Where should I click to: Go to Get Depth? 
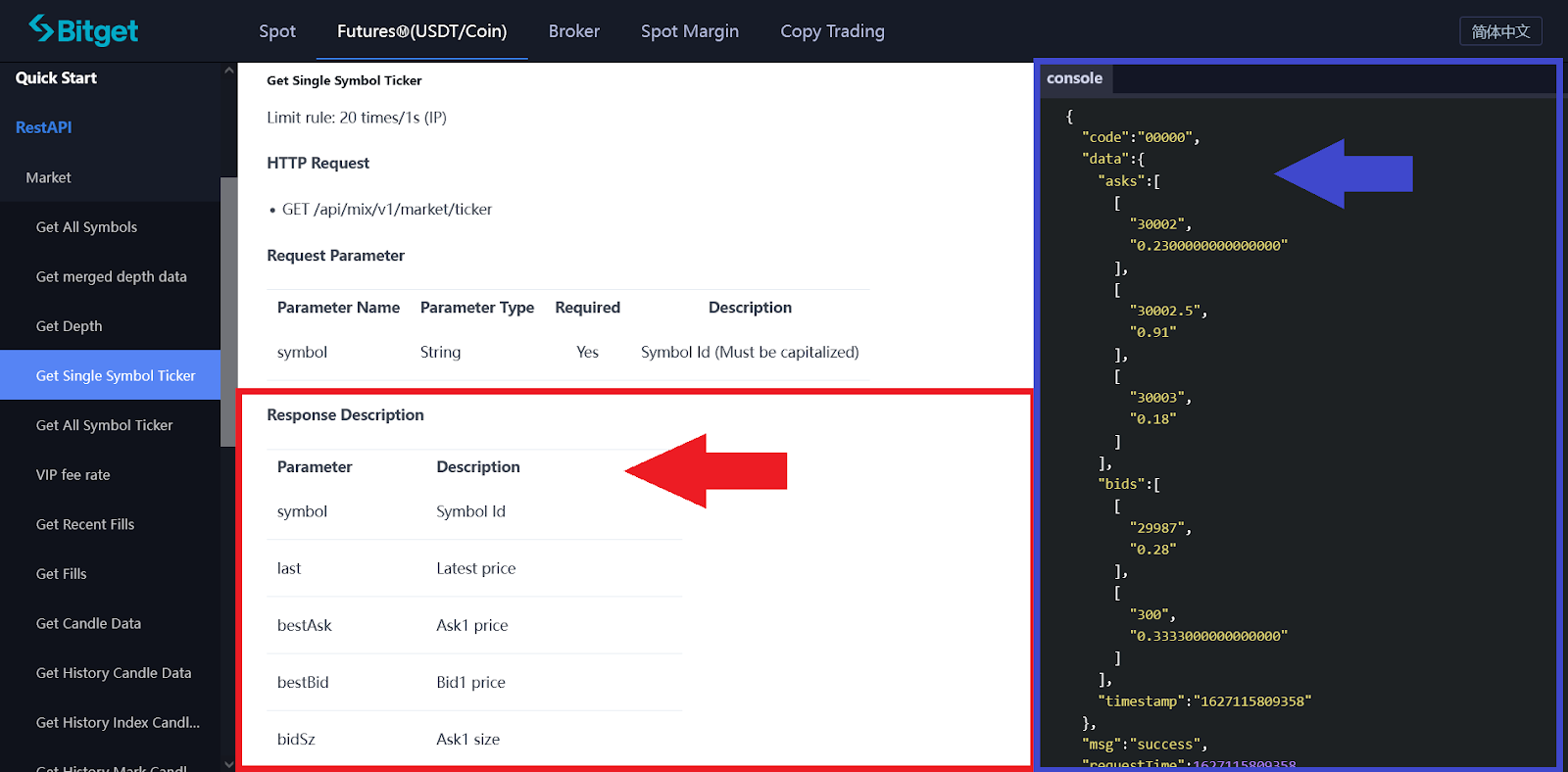pyautogui.click(x=70, y=326)
